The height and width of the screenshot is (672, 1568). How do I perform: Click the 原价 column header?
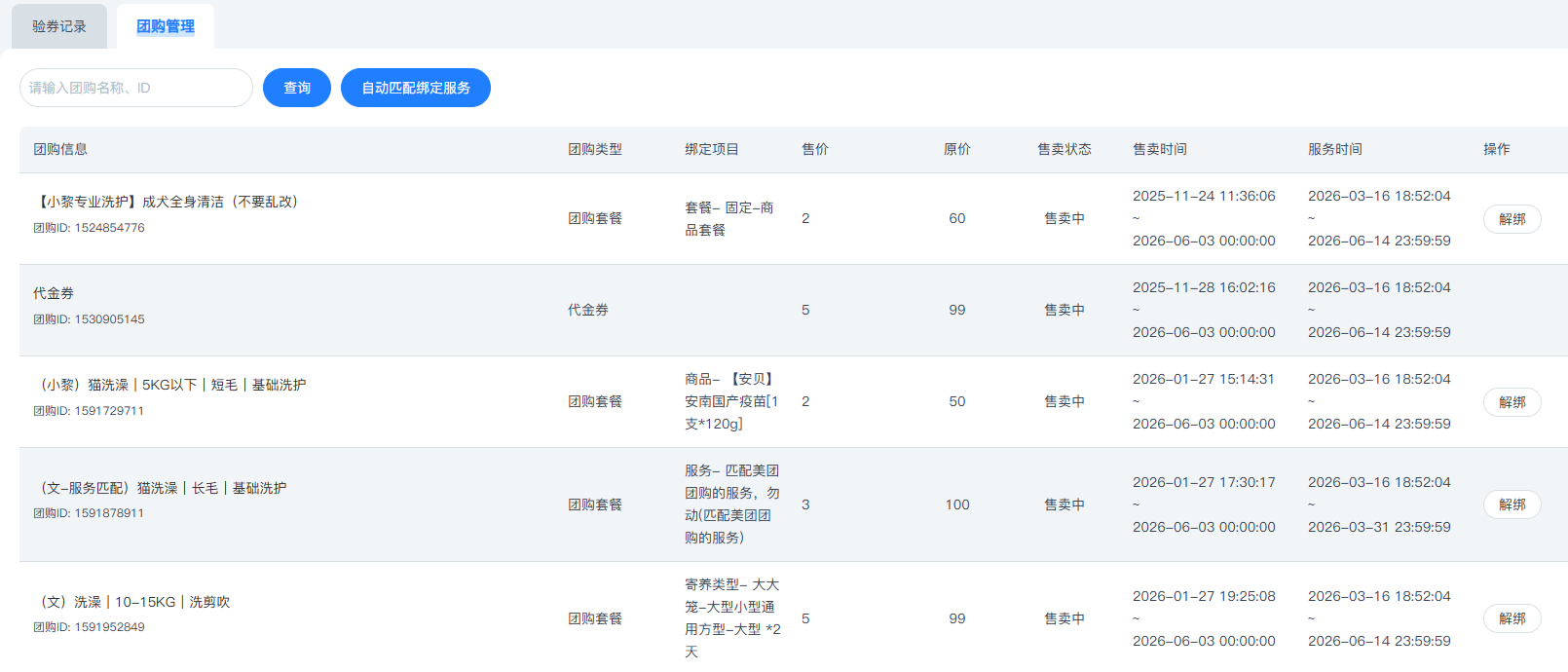957,149
